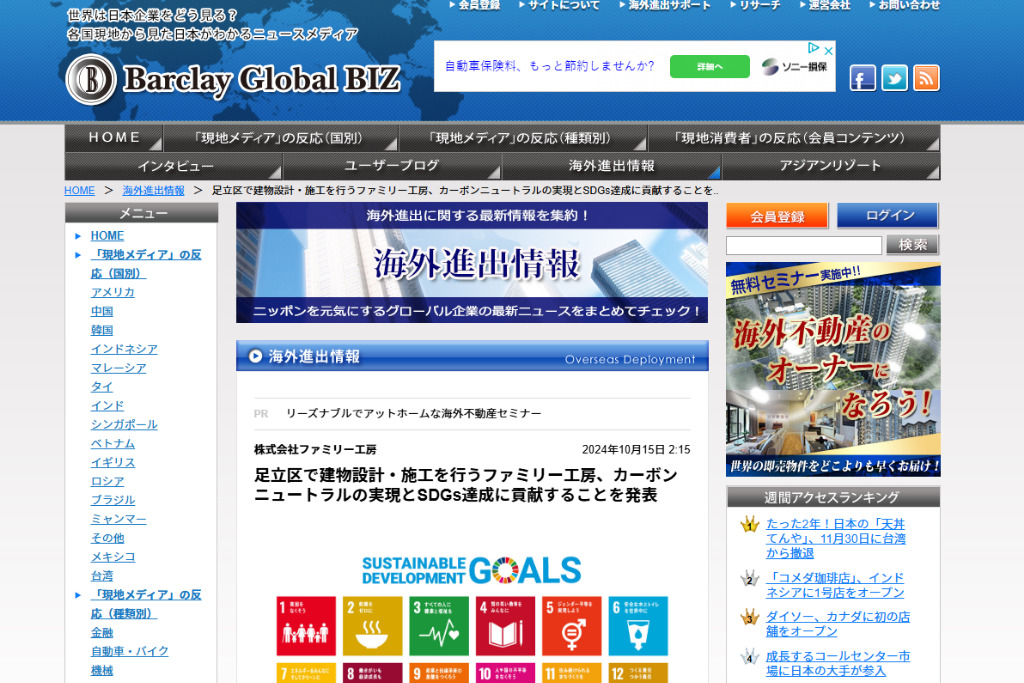Open the overseas real estate seminar banner
Image resolution: width=1024 pixels, height=683 pixels.
click(832, 369)
